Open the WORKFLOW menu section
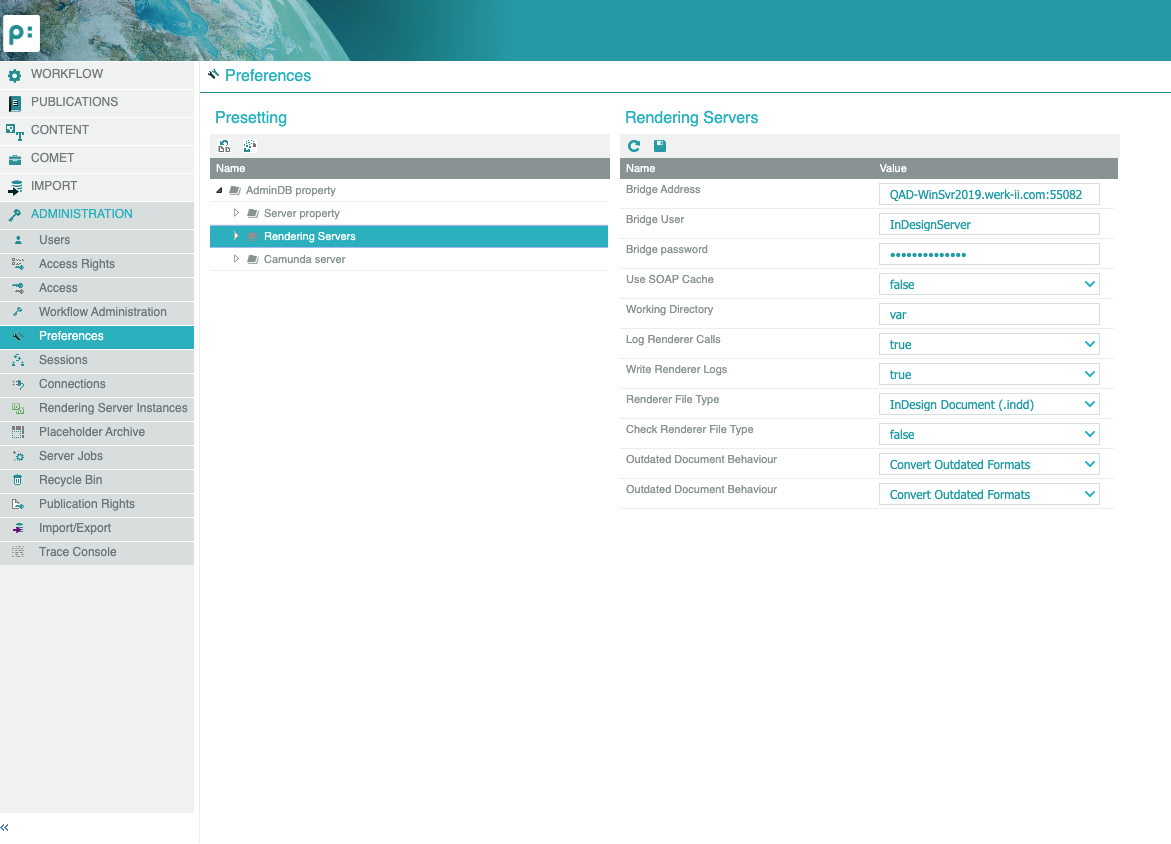The height and width of the screenshot is (844, 1171). (x=66, y=74)
